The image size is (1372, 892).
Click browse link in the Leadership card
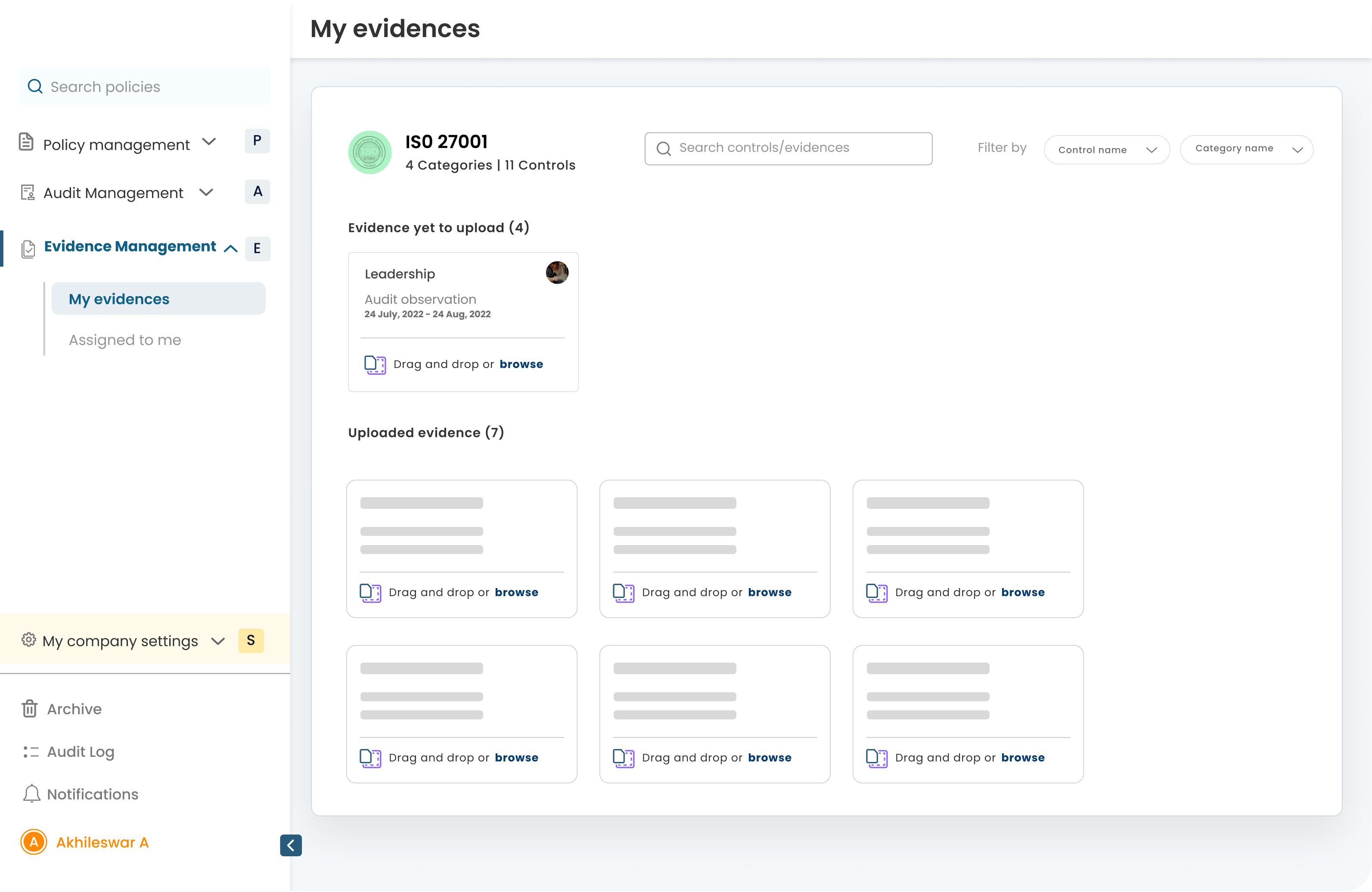coord(521,364)
